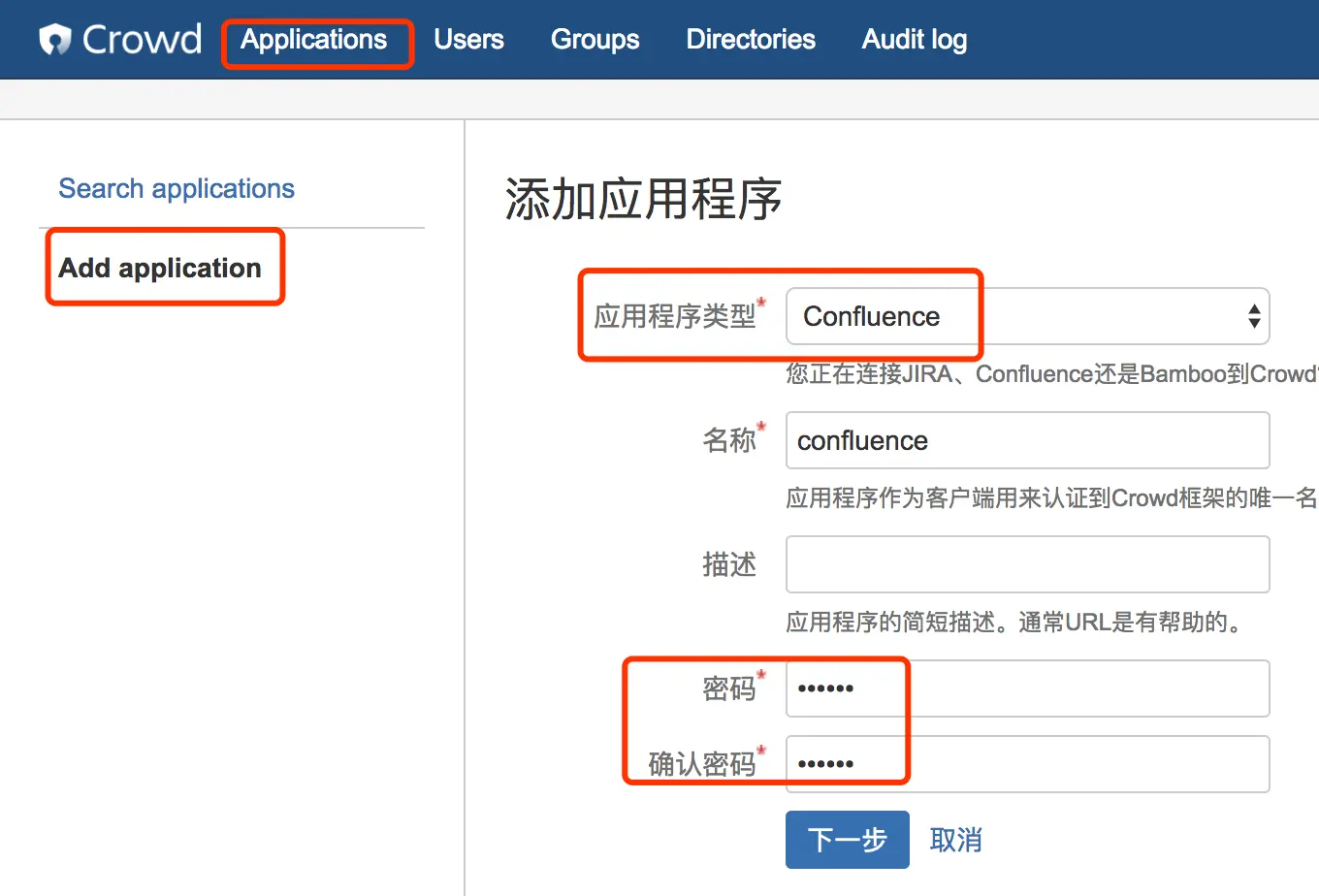Click the 取消 cancel link
The image size is (1319, 896).
pyautogui.click(x=955, y=840)
